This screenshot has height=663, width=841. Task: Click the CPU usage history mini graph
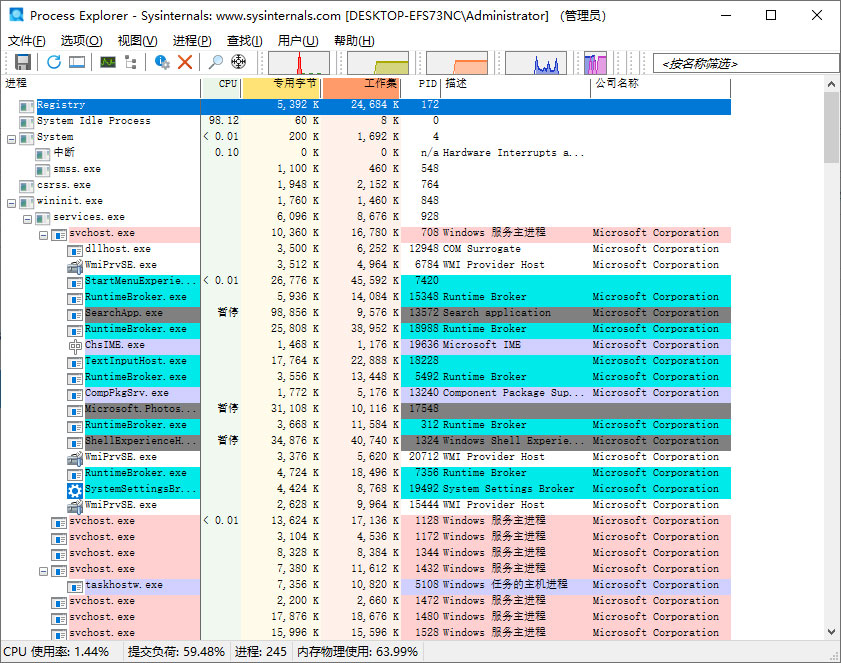click(299, 63)
